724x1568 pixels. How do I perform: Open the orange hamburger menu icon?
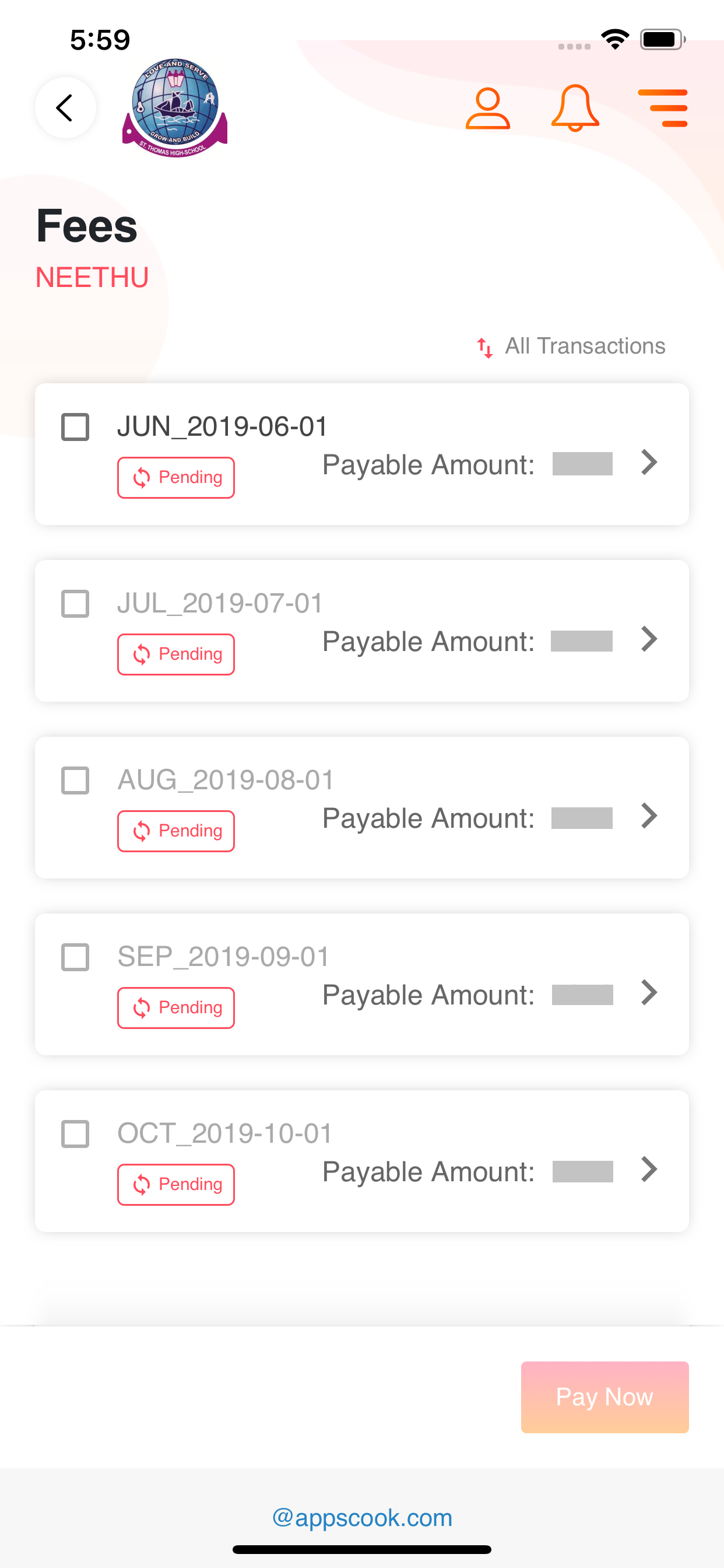point(663,108)
